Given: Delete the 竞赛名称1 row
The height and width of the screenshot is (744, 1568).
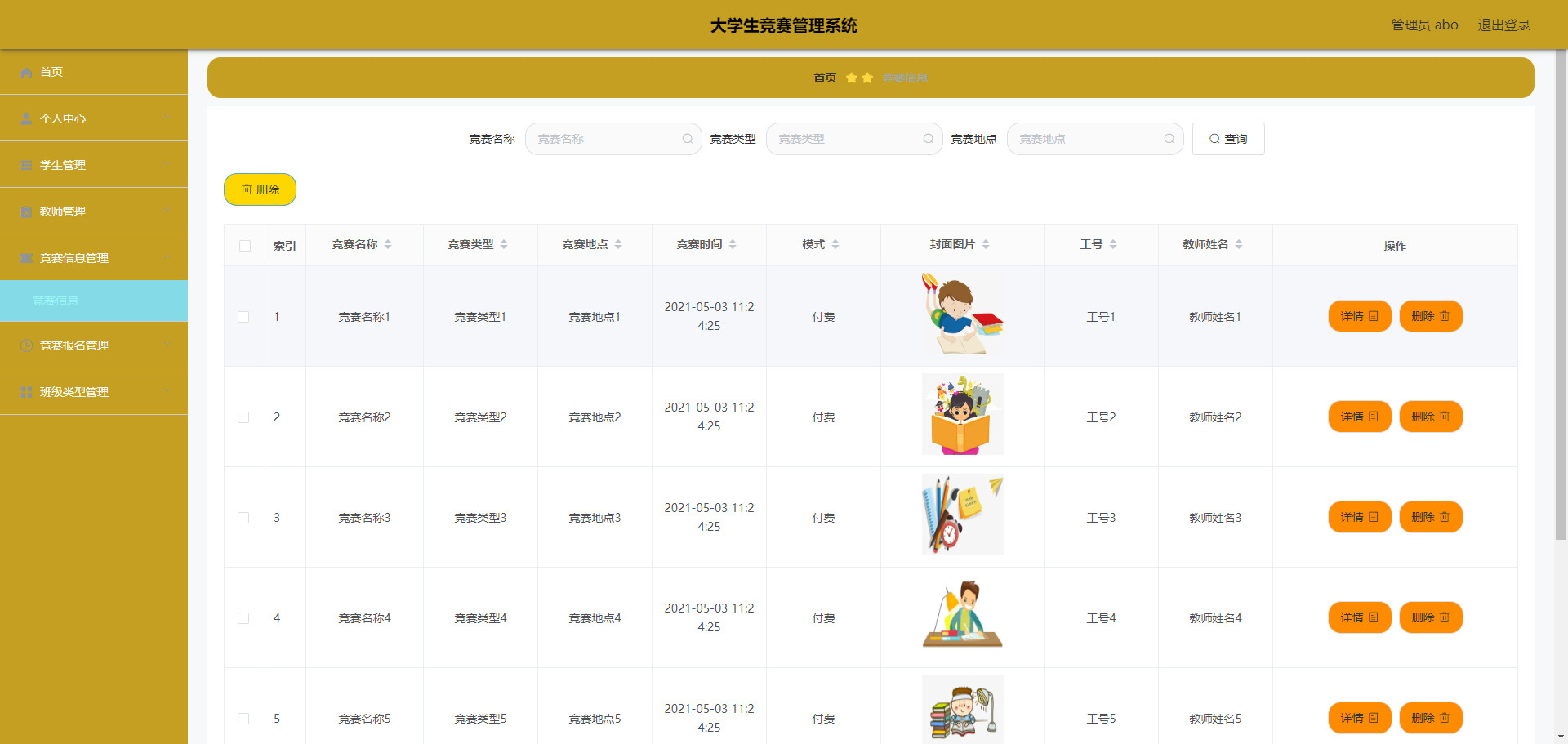Looking at the screenshot, I should pos(1431,316).
